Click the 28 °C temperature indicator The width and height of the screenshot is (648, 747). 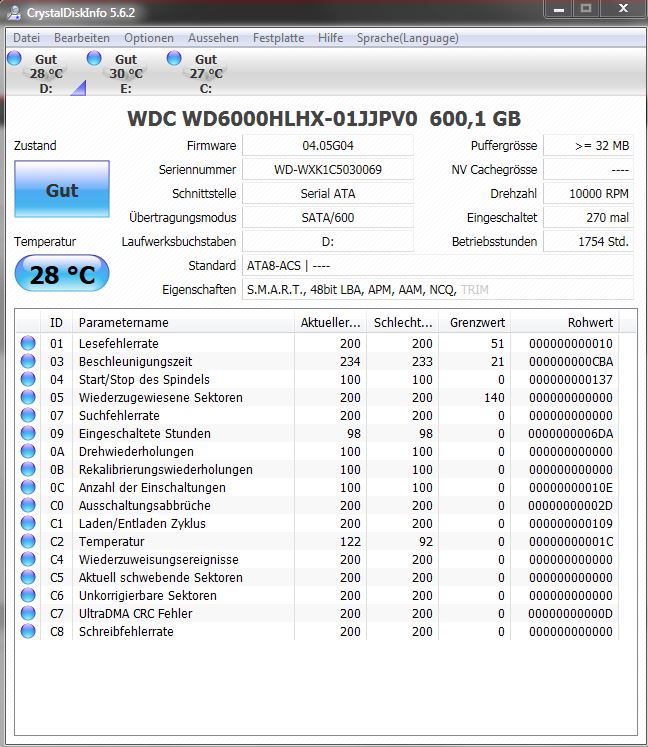(62, 273)
